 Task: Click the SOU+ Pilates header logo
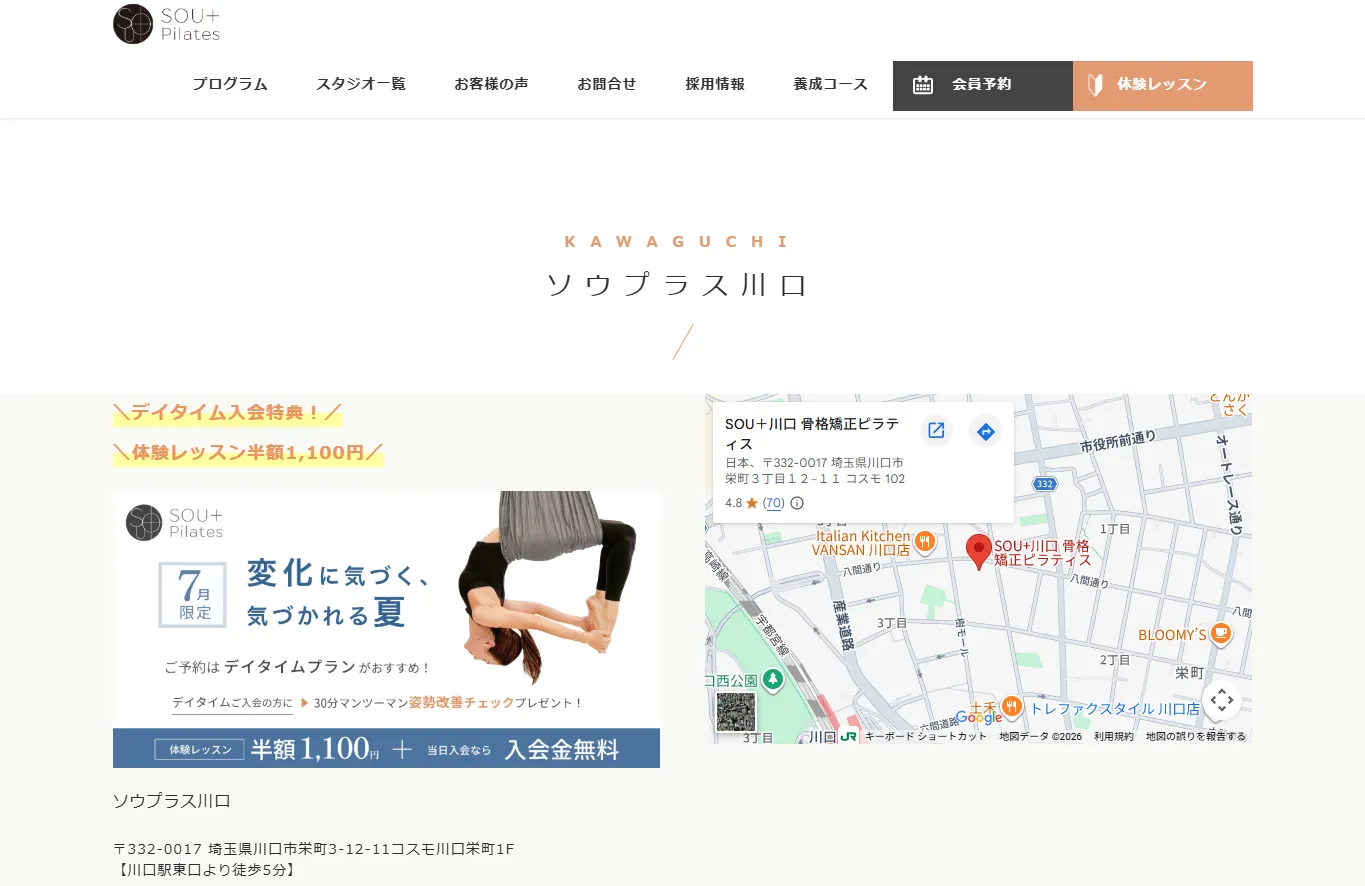pyautogui.click(x=166, y=24)
